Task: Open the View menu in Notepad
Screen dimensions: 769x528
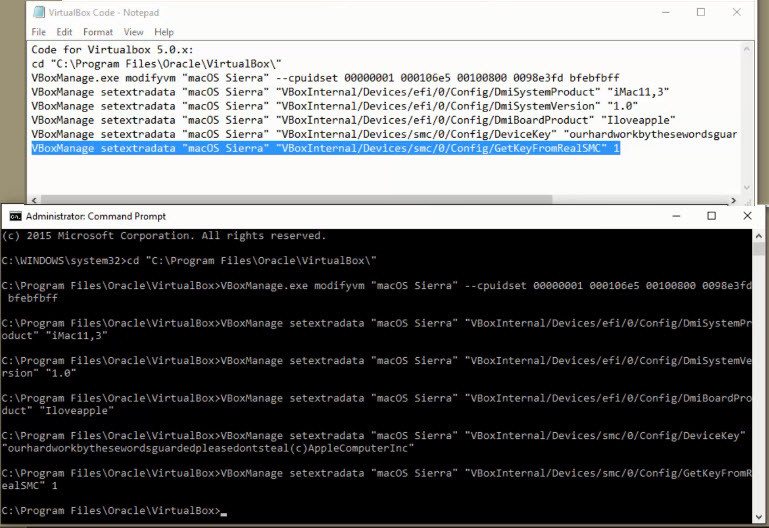Action: click(x=133, y=32)
